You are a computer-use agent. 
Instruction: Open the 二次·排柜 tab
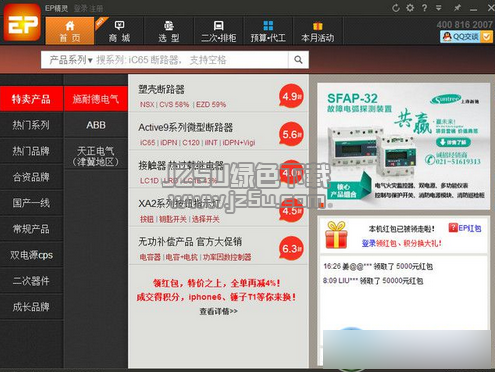tap(218, 31)
